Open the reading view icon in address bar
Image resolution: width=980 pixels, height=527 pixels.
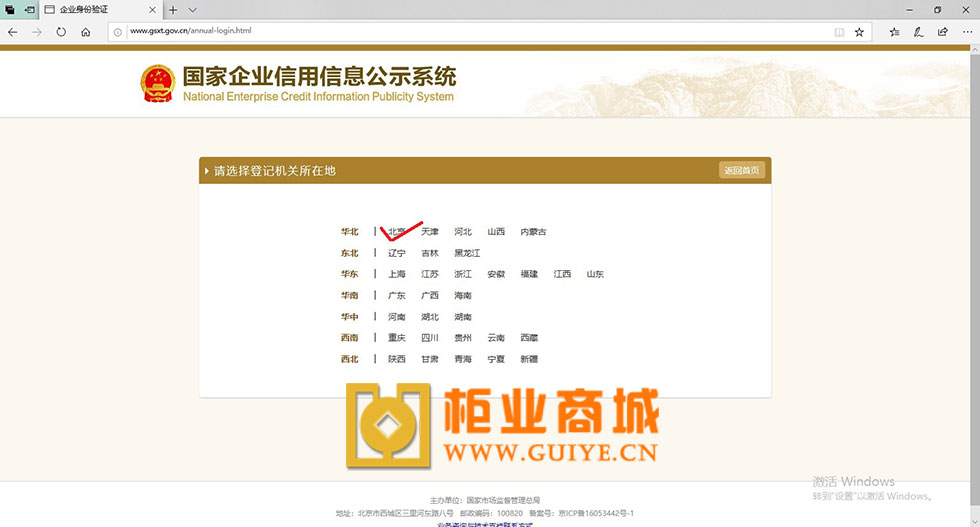839,32
